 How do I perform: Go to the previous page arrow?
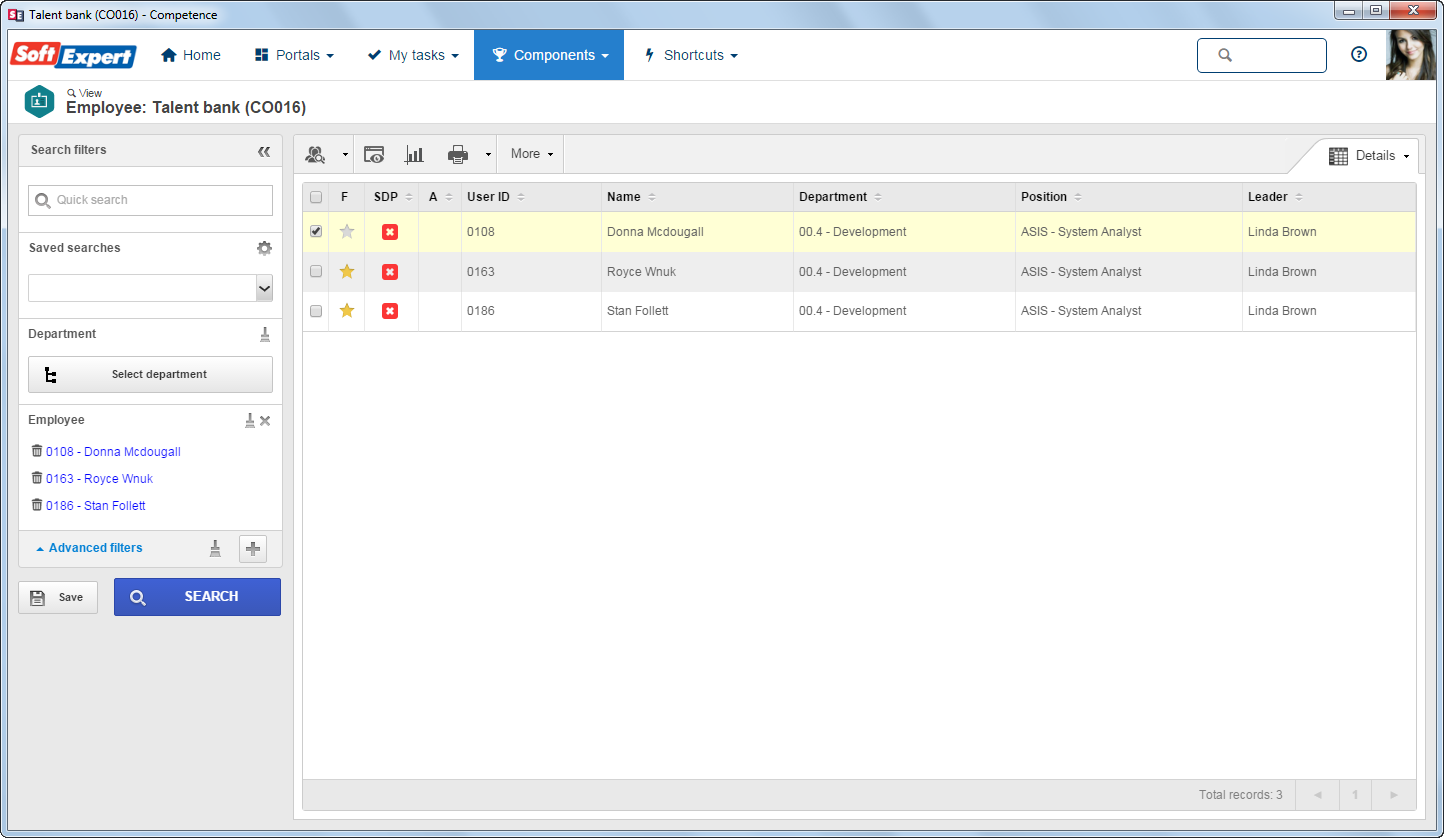click(1317, 795)
